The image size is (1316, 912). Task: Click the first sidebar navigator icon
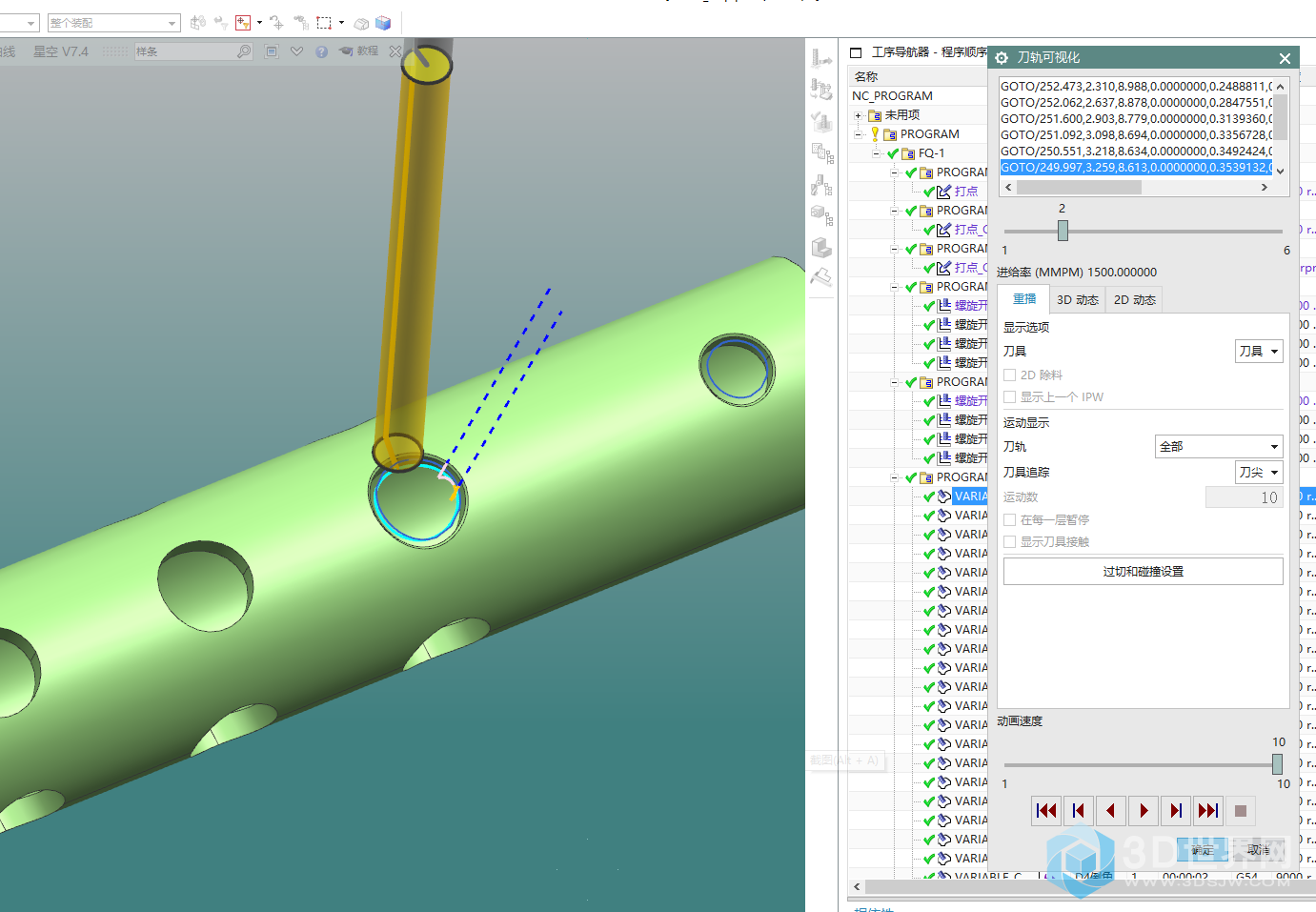coord(821,58)
